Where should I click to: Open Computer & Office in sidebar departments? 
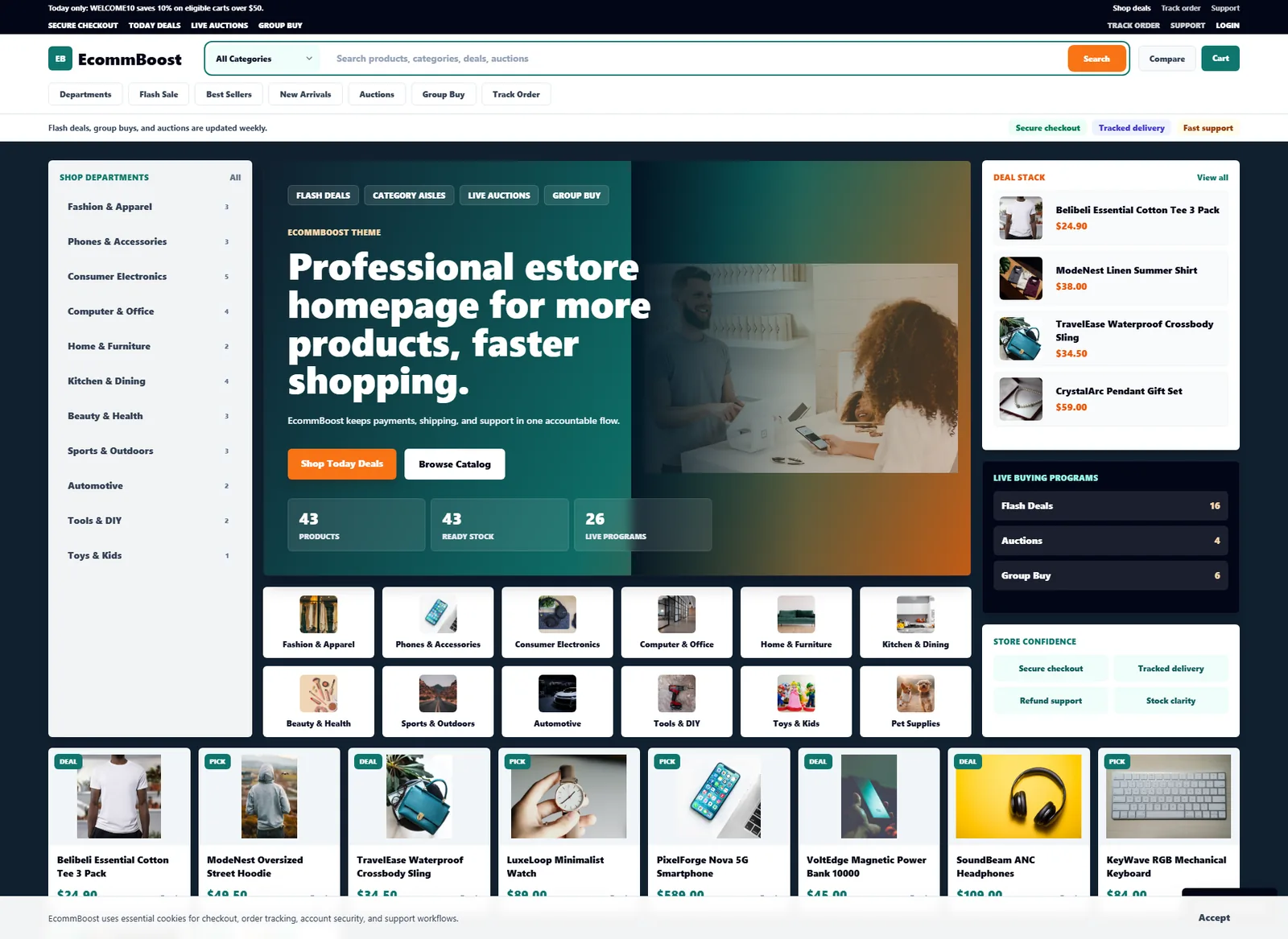pos(148,311)
